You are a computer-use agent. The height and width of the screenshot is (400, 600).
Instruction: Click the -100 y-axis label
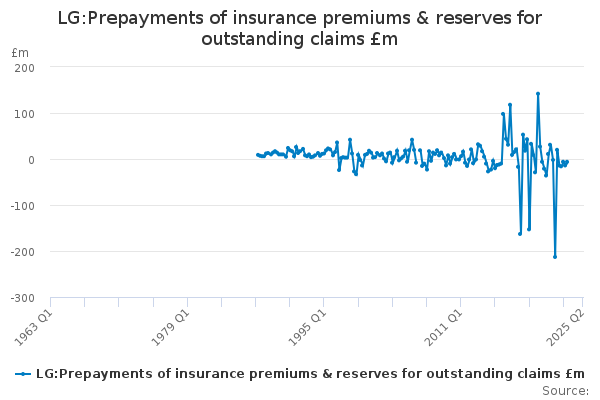click(x=22, y=206)
